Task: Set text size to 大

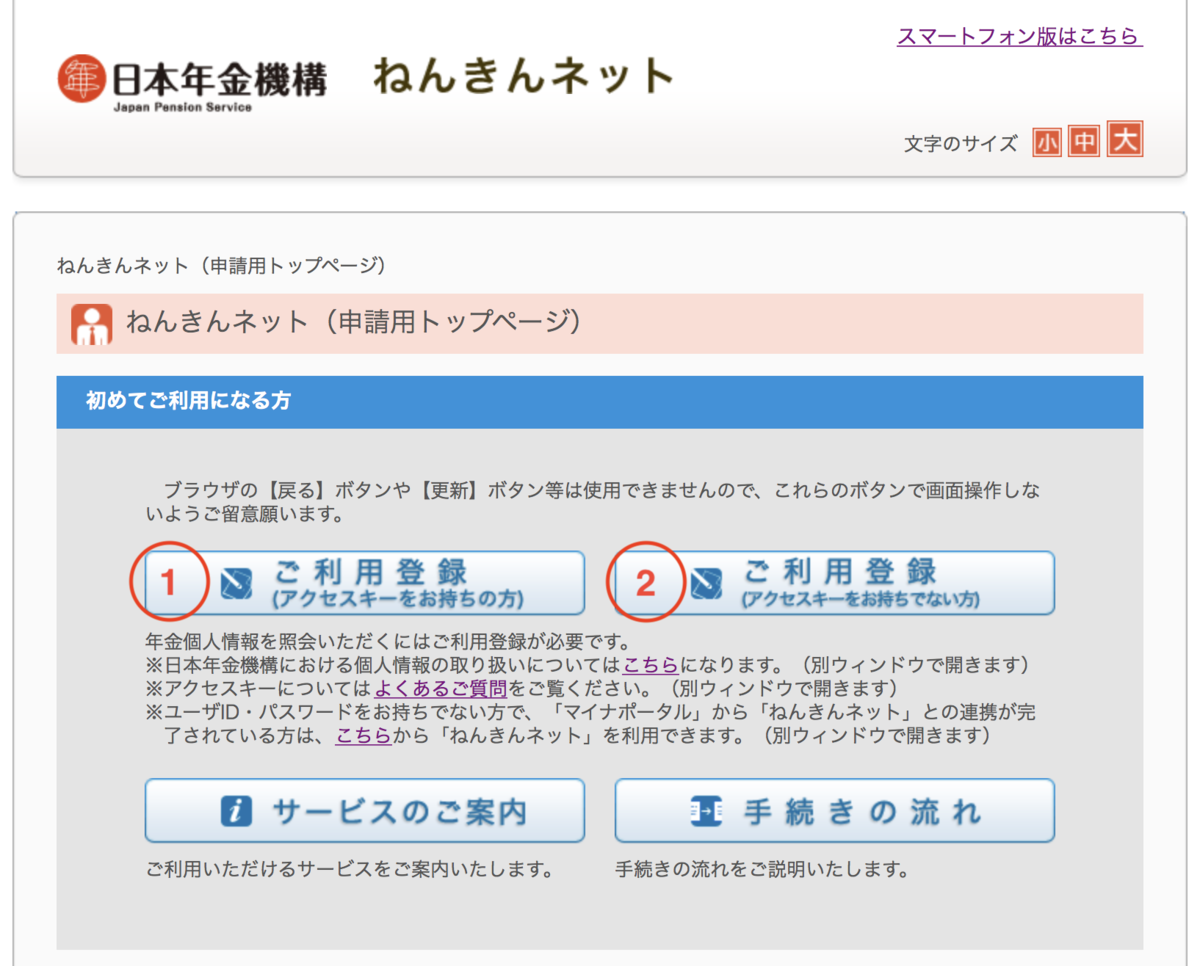Action: coord(1125,140)
